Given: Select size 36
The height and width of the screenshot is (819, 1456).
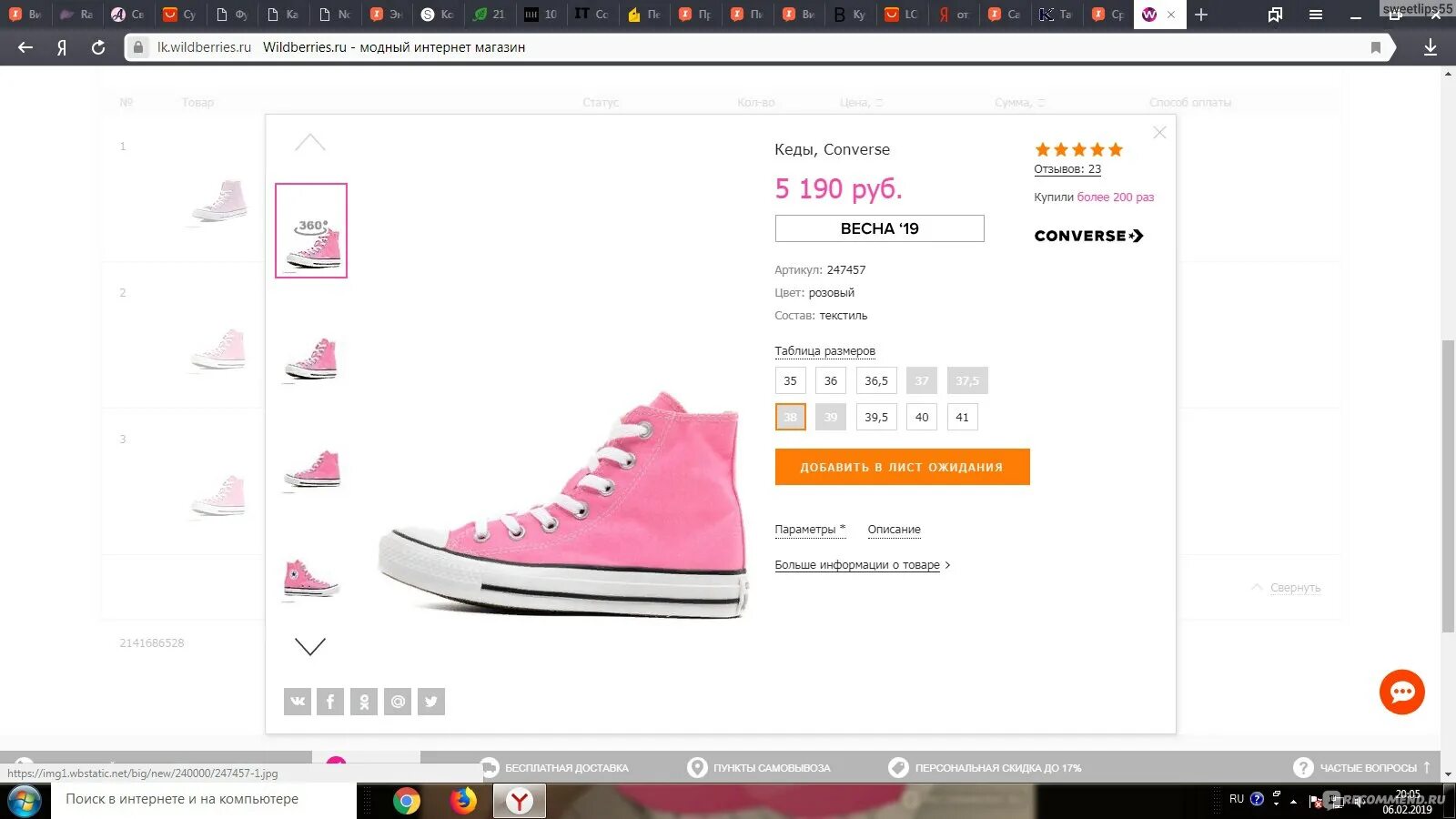Looking at the screenshot, I should coord(831,380).
